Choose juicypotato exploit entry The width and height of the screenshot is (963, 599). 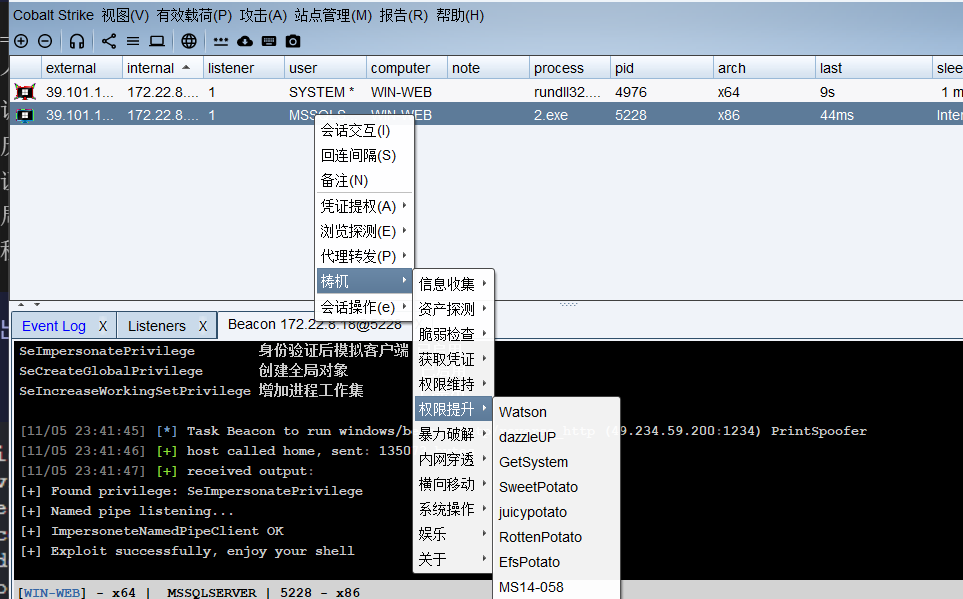(x=556, y=512)
